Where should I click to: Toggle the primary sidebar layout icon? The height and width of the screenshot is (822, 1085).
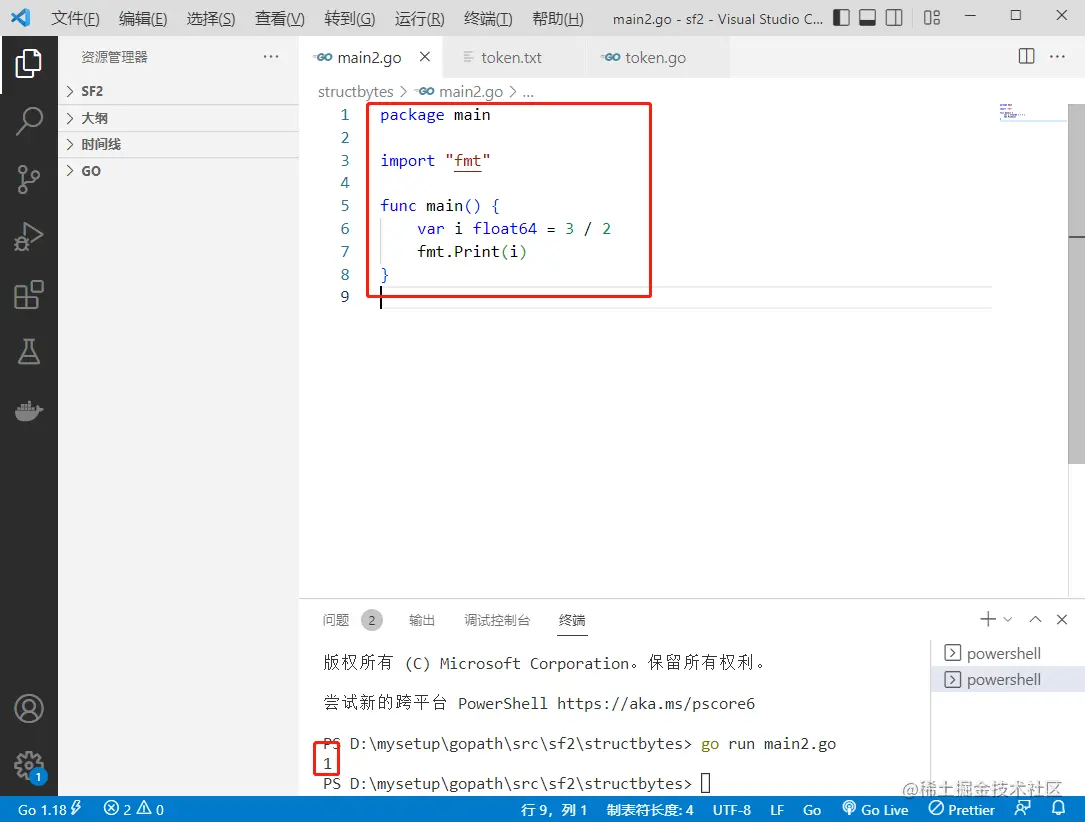841,17
